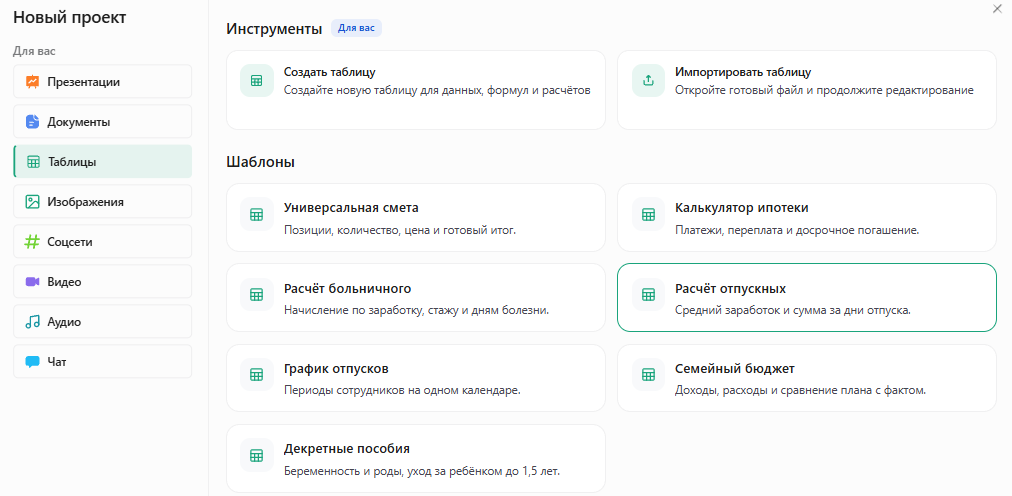Click the Видео purple camera icon

(32, 282)
